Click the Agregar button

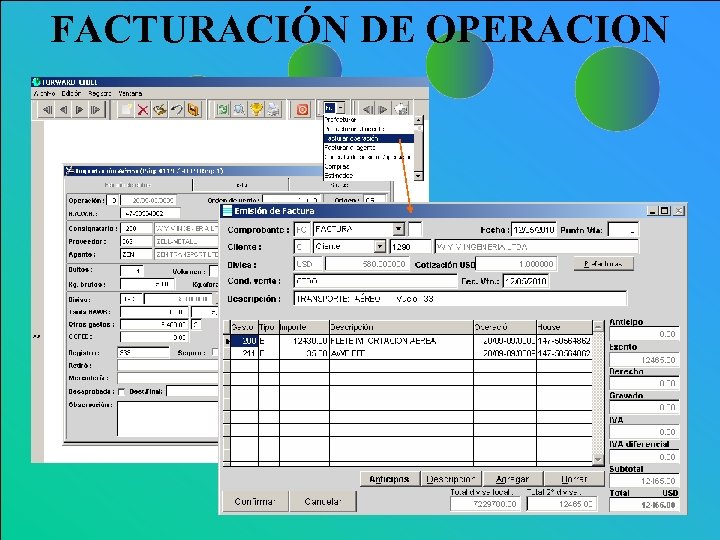[x=512, y=479]
